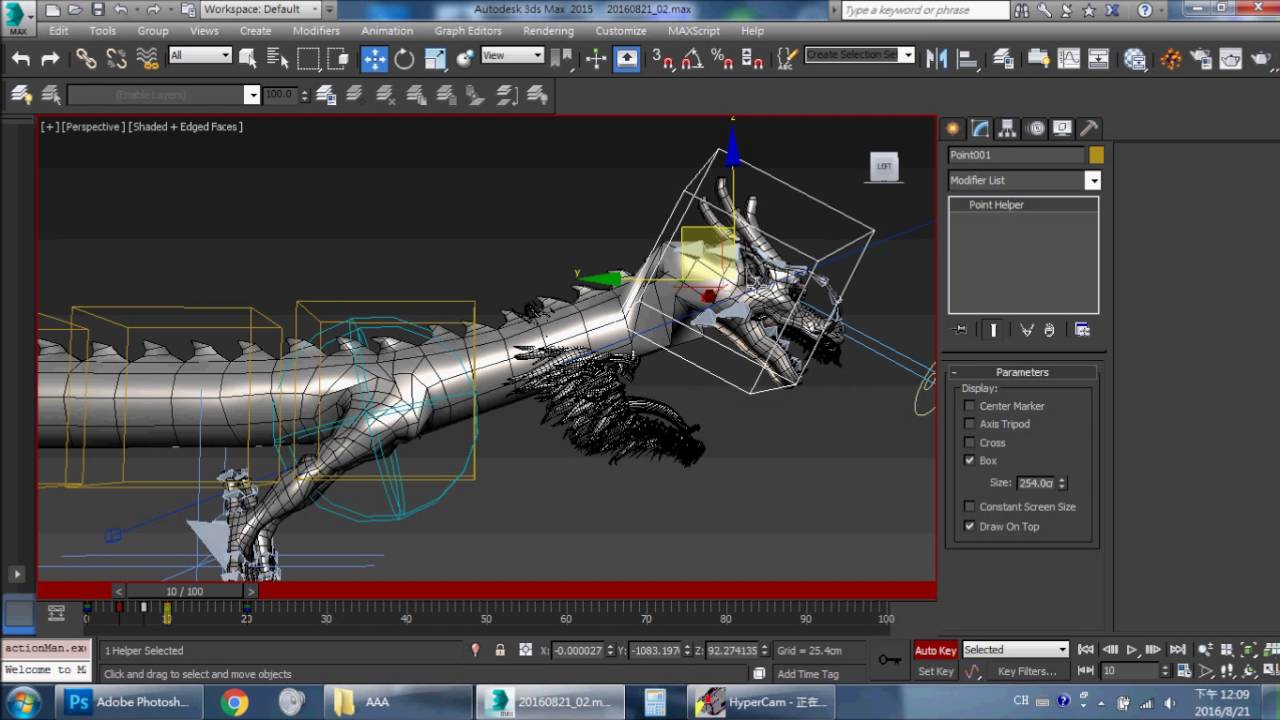Screen dimensions: 1280x720
Task: Open the Modifiers menu
Action: (x=316, y=31)
